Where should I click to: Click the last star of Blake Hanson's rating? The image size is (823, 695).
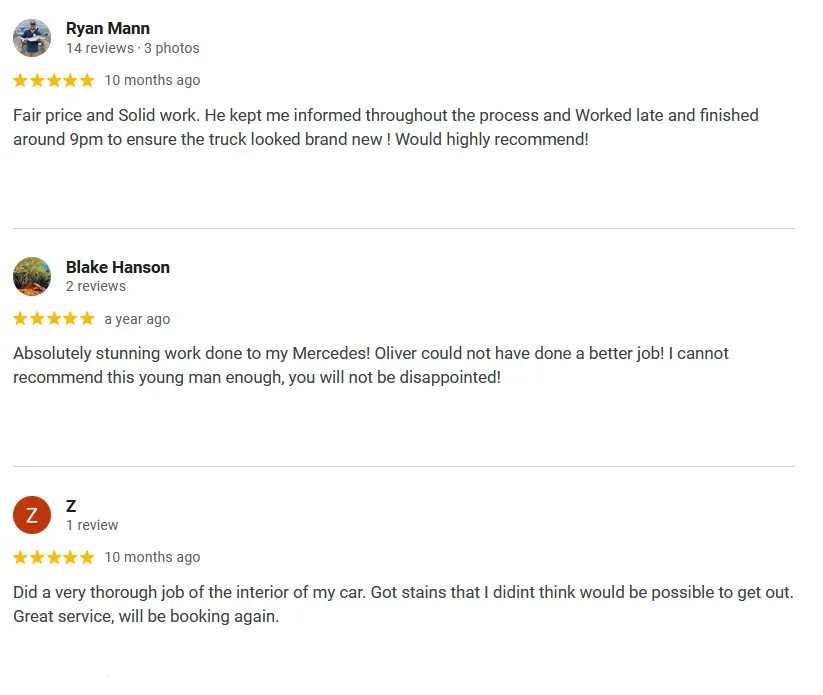(87, 319)
